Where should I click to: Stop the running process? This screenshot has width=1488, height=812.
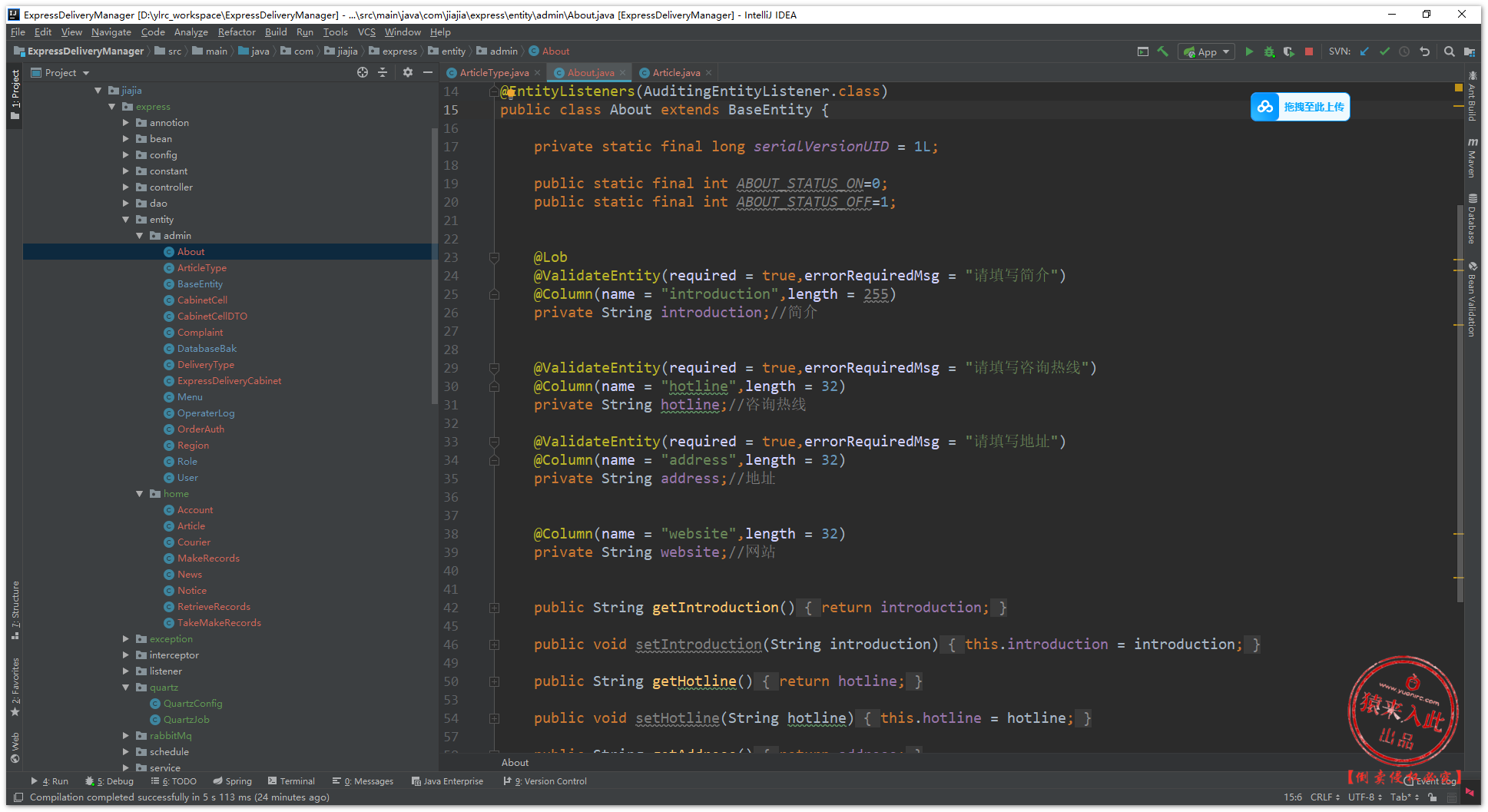tap(1309, 51)
